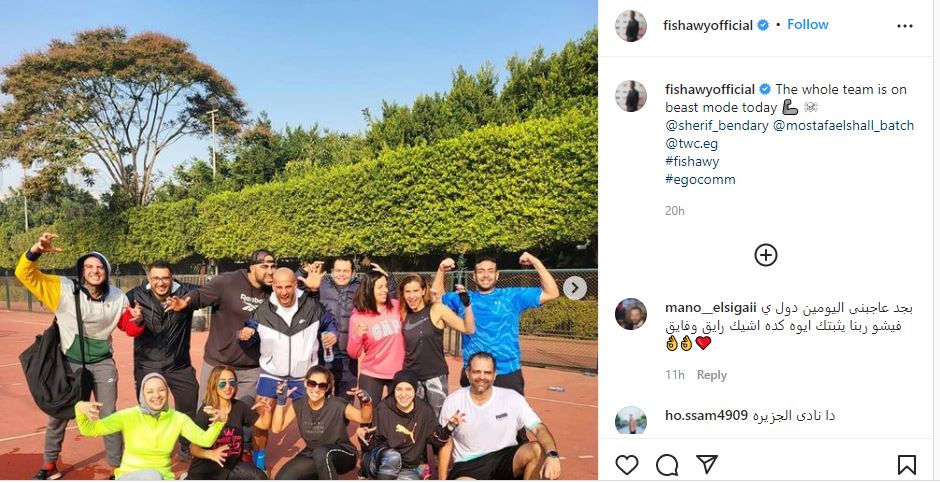The width and height of the screenshot is (940, 483).
Task: Open the @sherif_bendary mention
Action: tap(717, 126)
